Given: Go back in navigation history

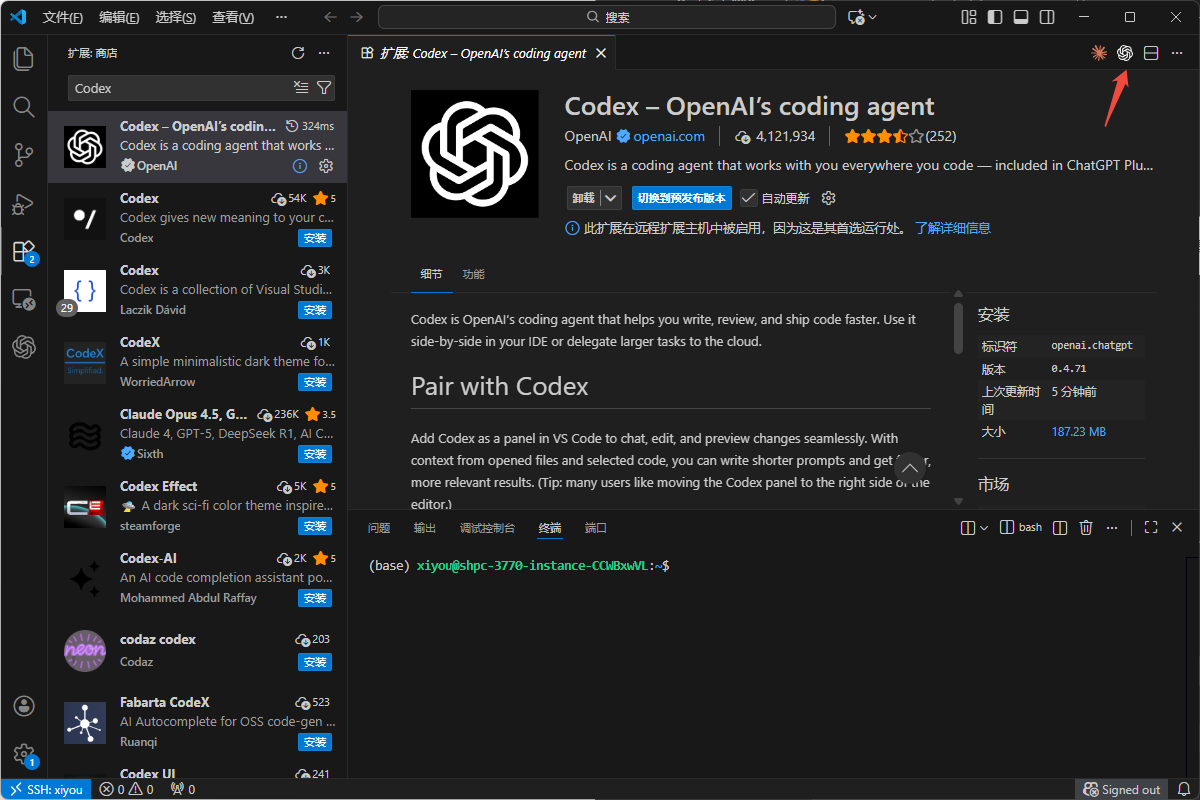Looking at the screenshot, I should (x=331, y=17).
